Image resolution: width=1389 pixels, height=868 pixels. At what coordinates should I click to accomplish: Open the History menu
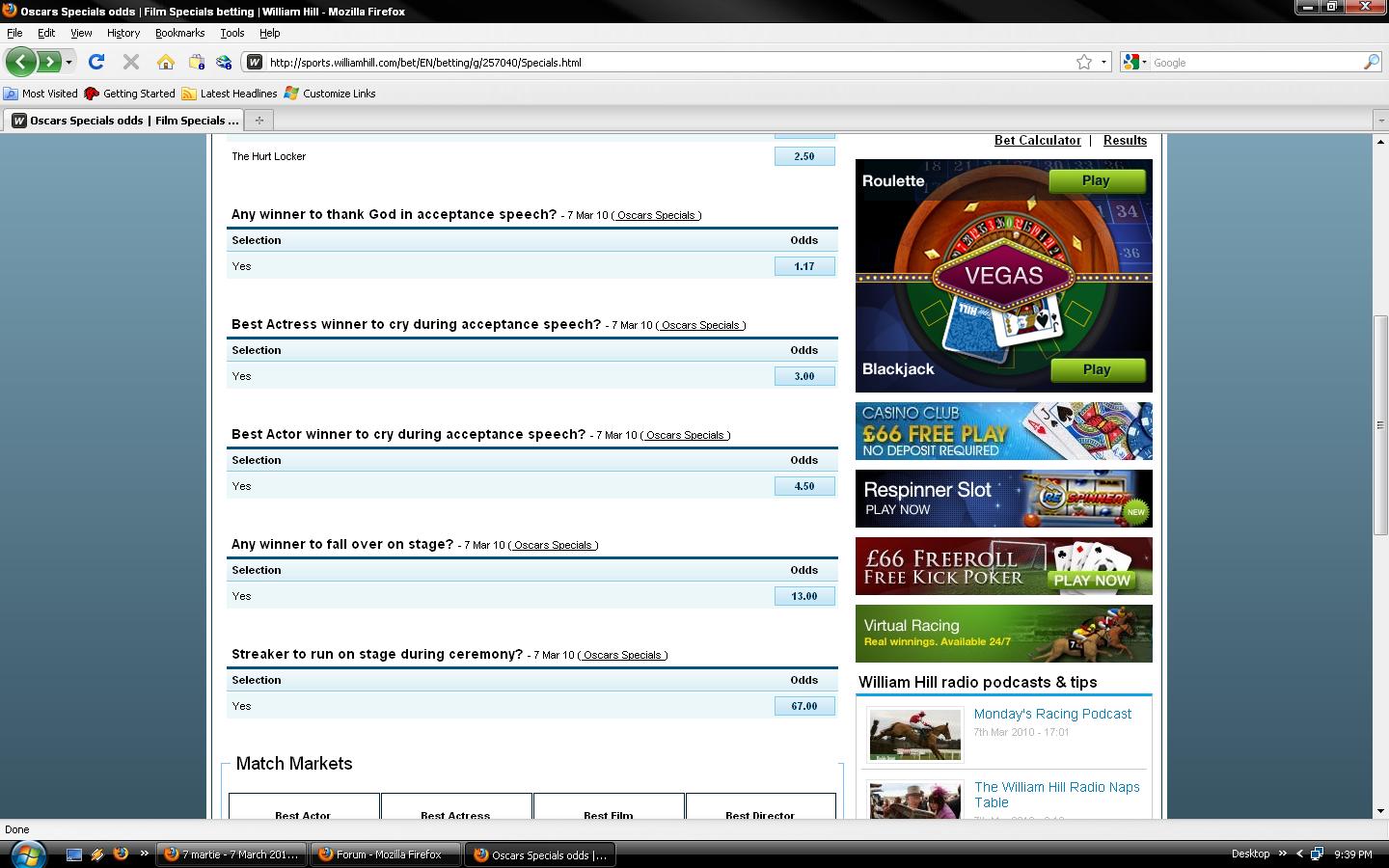pos(123,33)
